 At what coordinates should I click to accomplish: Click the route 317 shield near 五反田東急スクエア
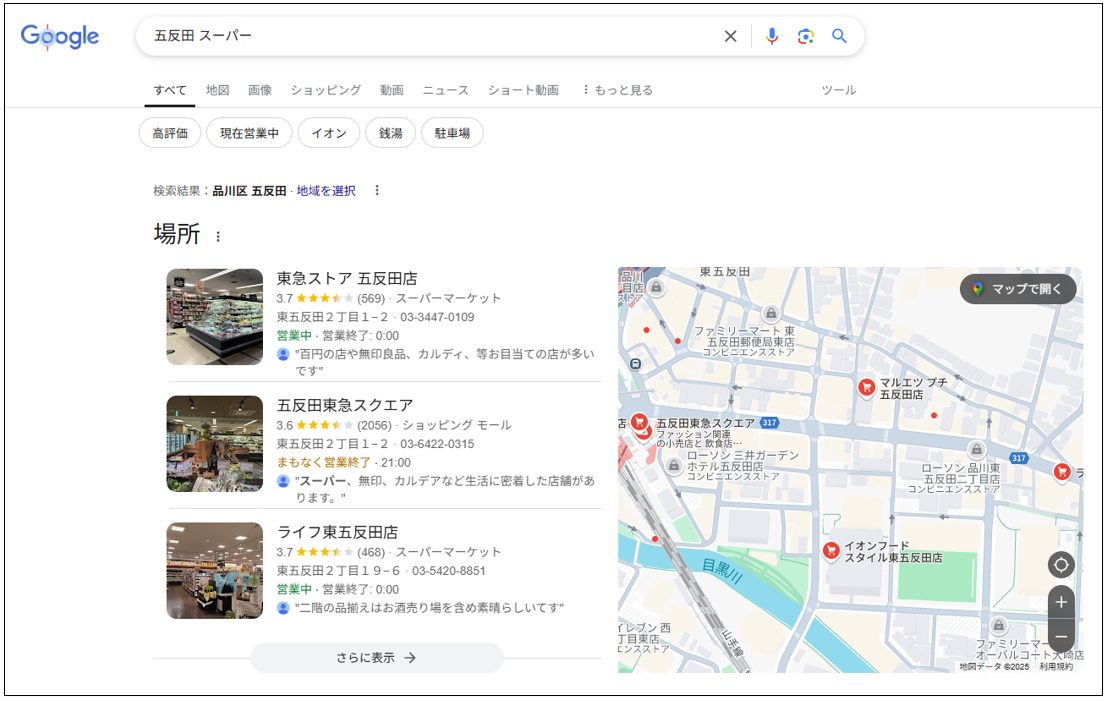point(769,423)
